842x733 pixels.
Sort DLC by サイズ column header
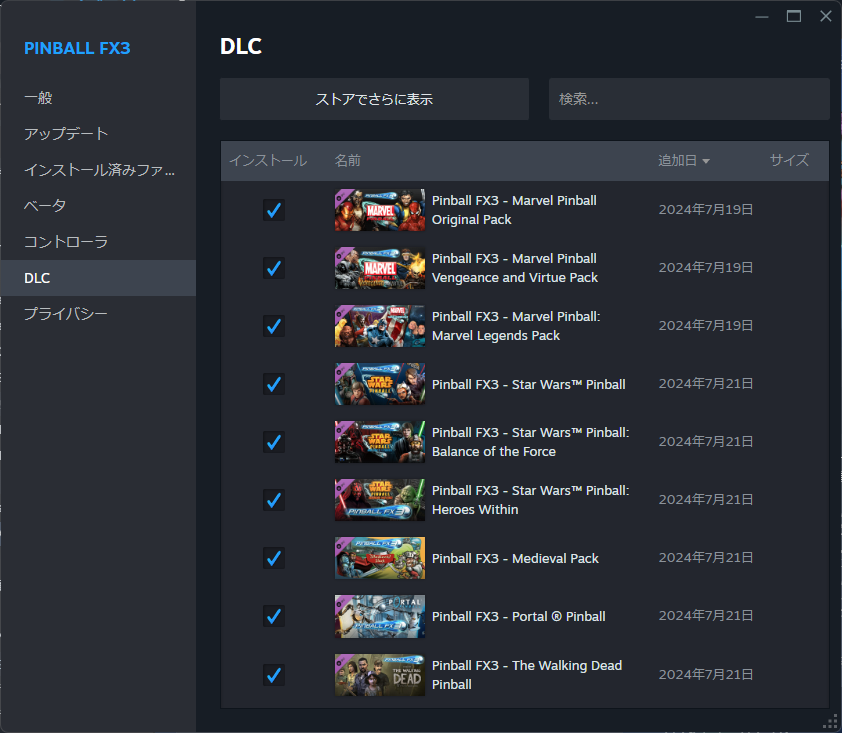point(788,160)
